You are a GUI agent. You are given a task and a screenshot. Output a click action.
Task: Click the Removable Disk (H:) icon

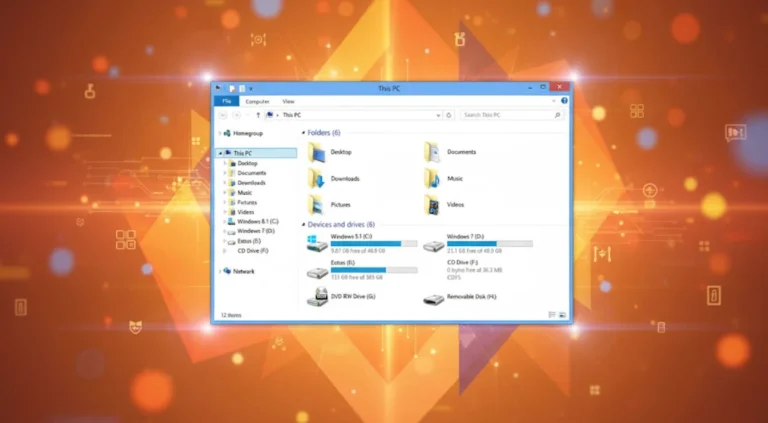(x=433, y=299)
